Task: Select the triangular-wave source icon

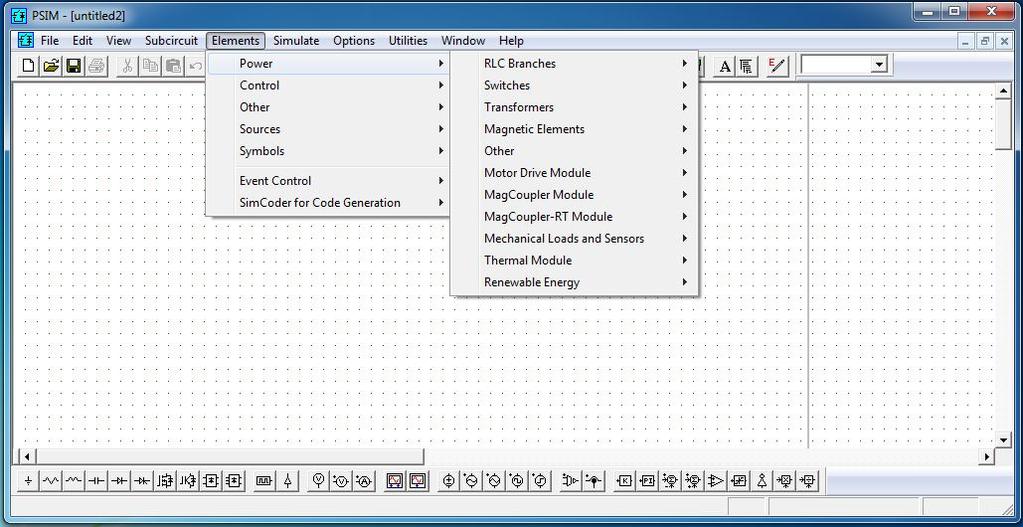Action: tap(494, 481)
